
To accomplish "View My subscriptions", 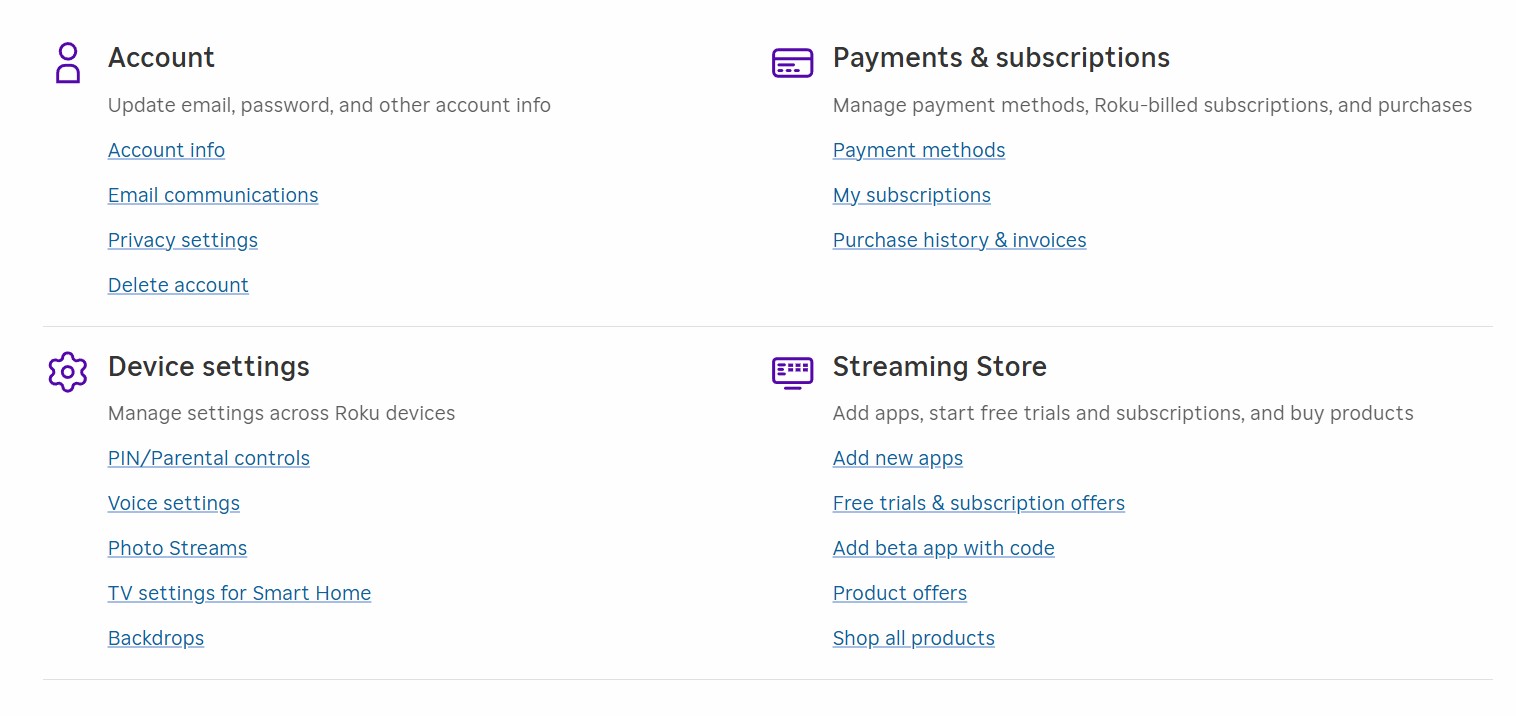I will 912,195.
